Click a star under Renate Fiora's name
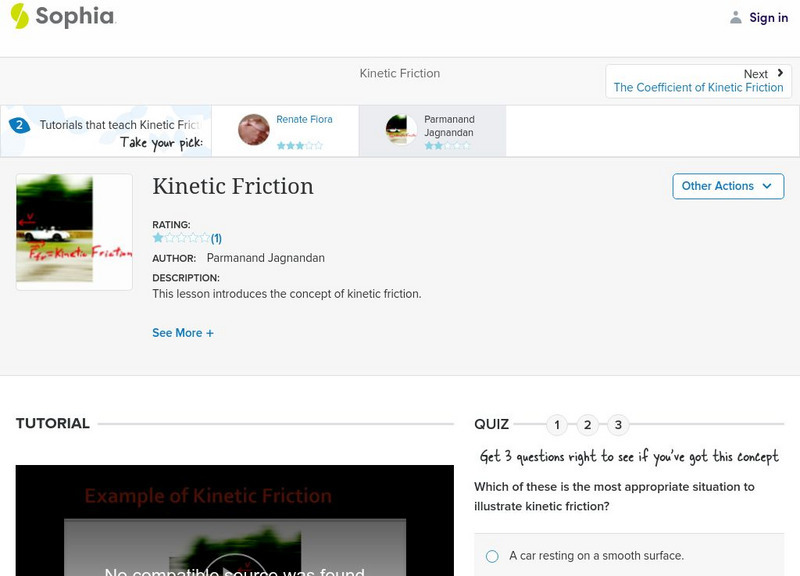The image size is (800, 576). click(283, 144)
